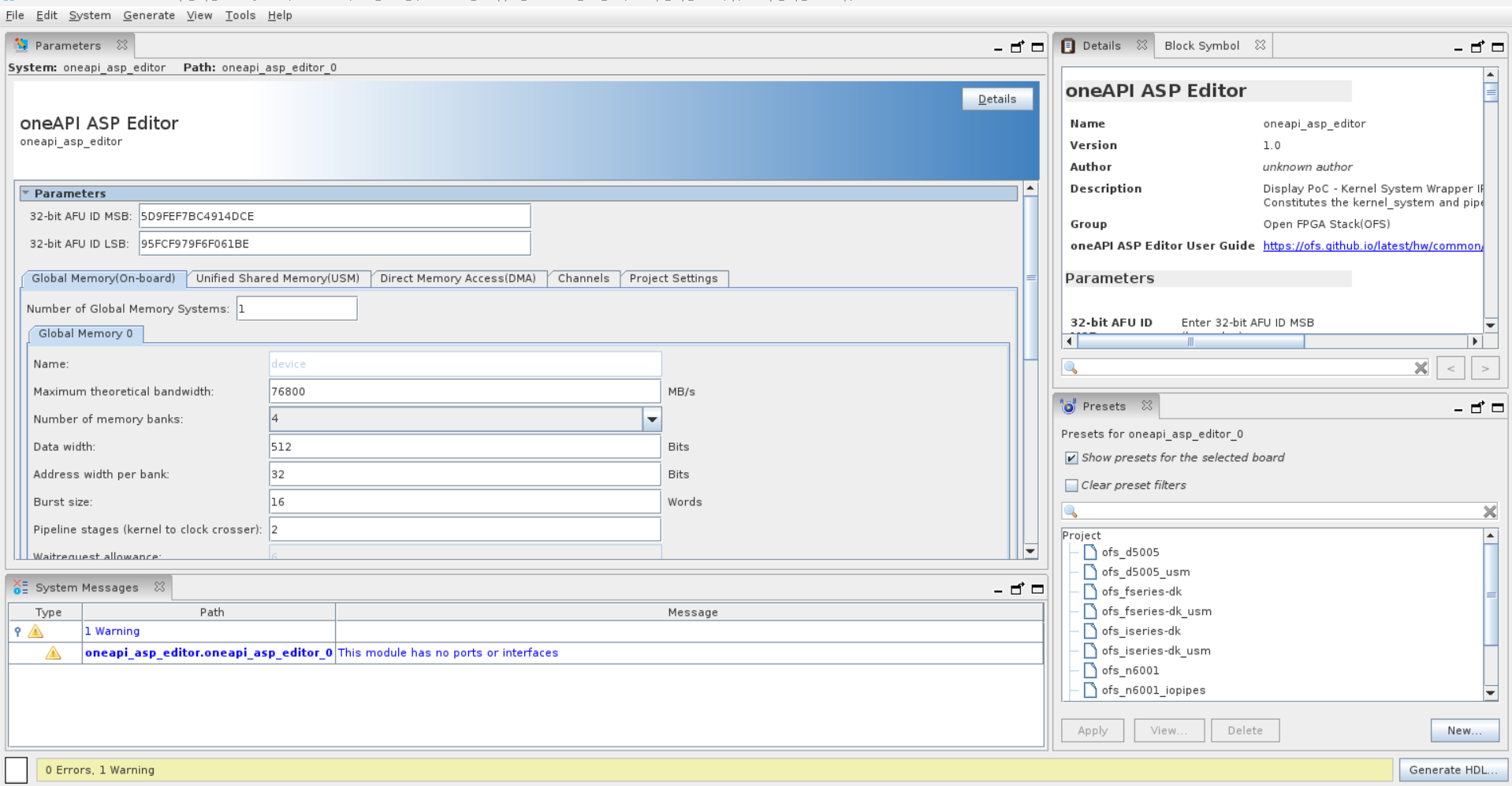Enable Clear preset filters checkbox

[1071, 486]
